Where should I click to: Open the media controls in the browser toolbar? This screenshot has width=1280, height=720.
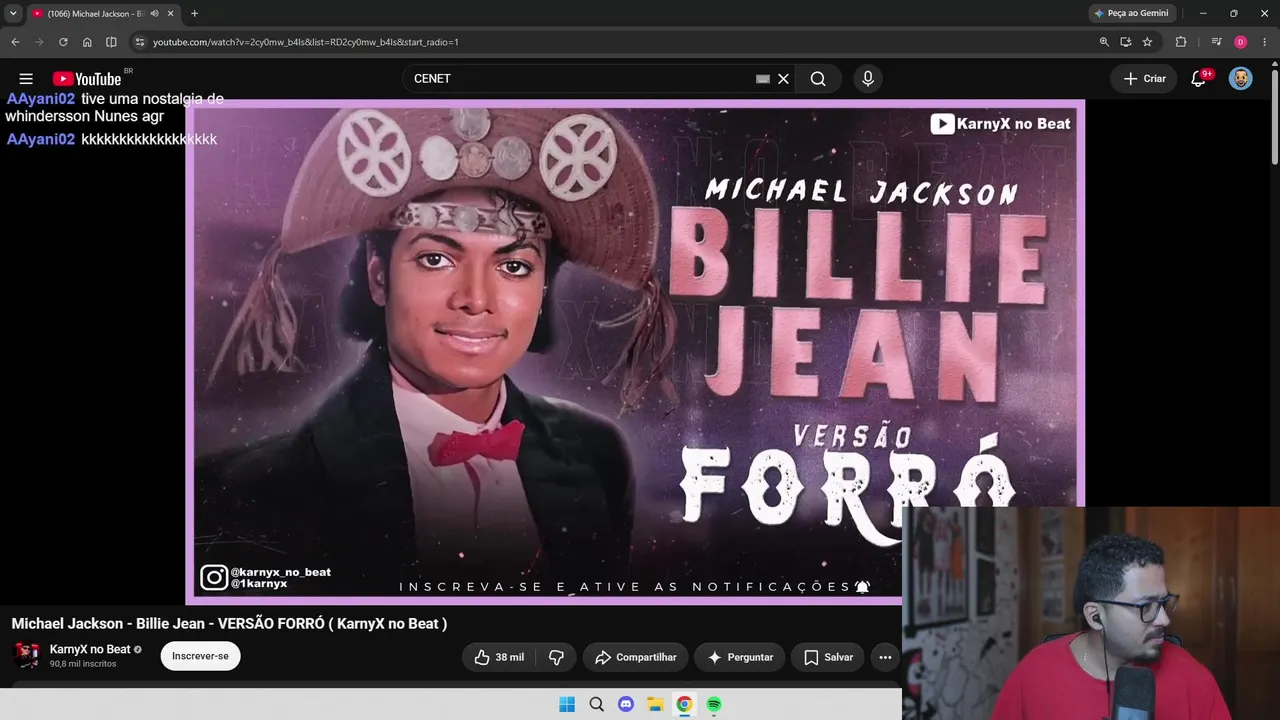coord(1216,42)
